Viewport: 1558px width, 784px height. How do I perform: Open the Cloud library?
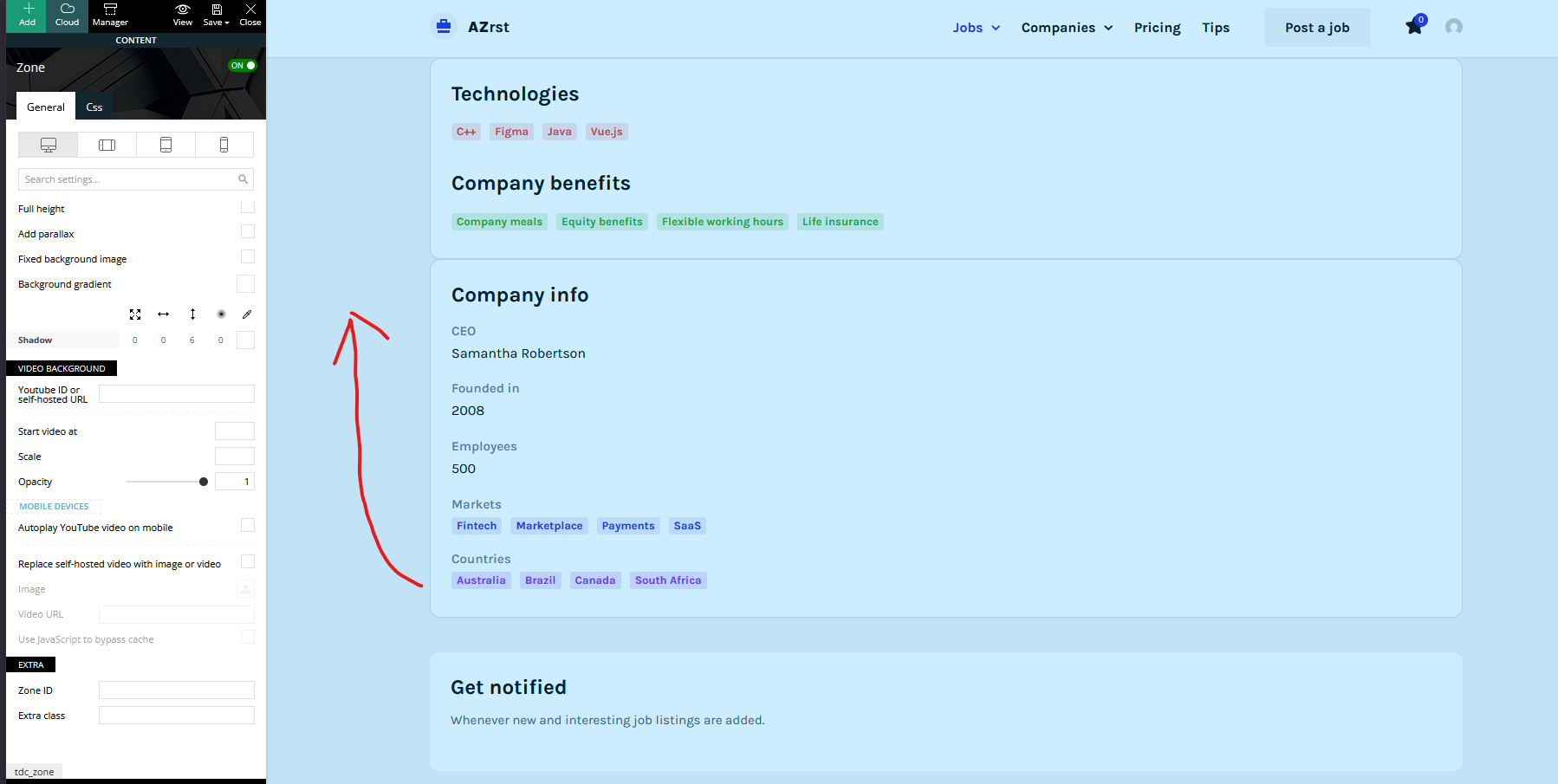68,16
